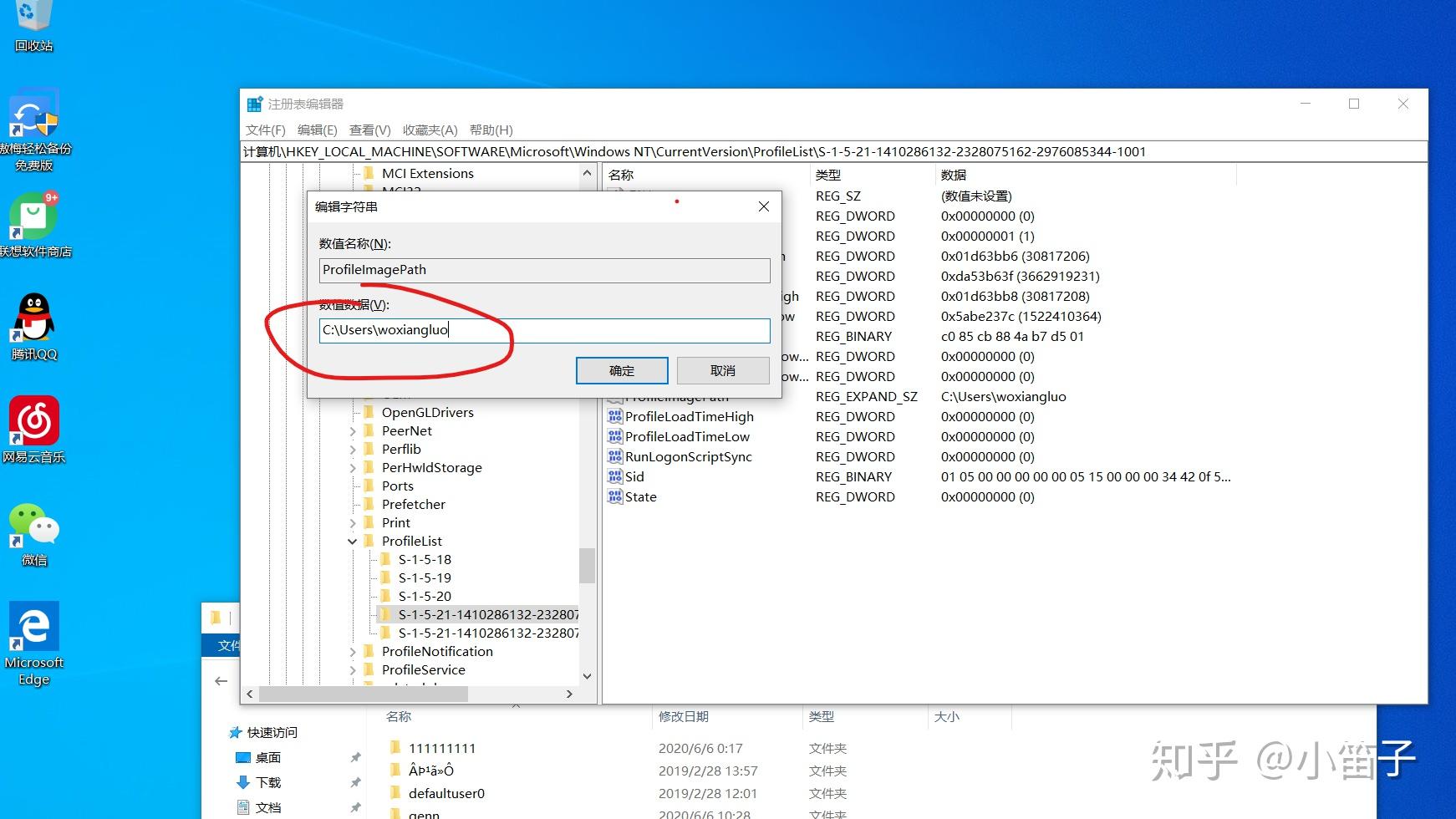The height and width of the screenshot is (819, 1456).
Task: Collapse the ProfileList registry key
Action: click(x=352, y=542)
